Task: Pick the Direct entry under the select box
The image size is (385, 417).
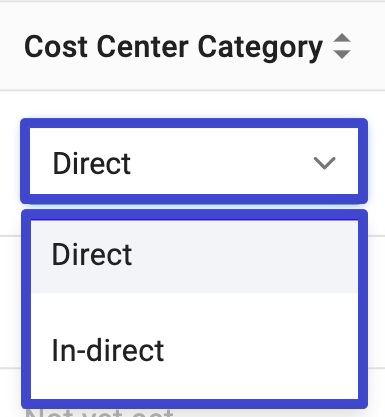Action: click(x=194, y=257)
